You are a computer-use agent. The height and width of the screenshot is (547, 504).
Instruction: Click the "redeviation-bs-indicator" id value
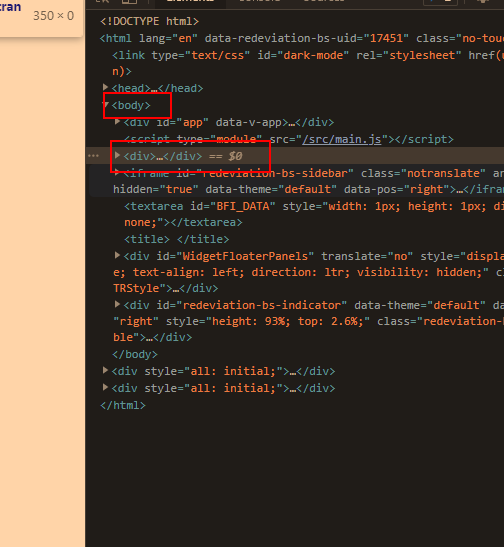[x=262, y=305]
